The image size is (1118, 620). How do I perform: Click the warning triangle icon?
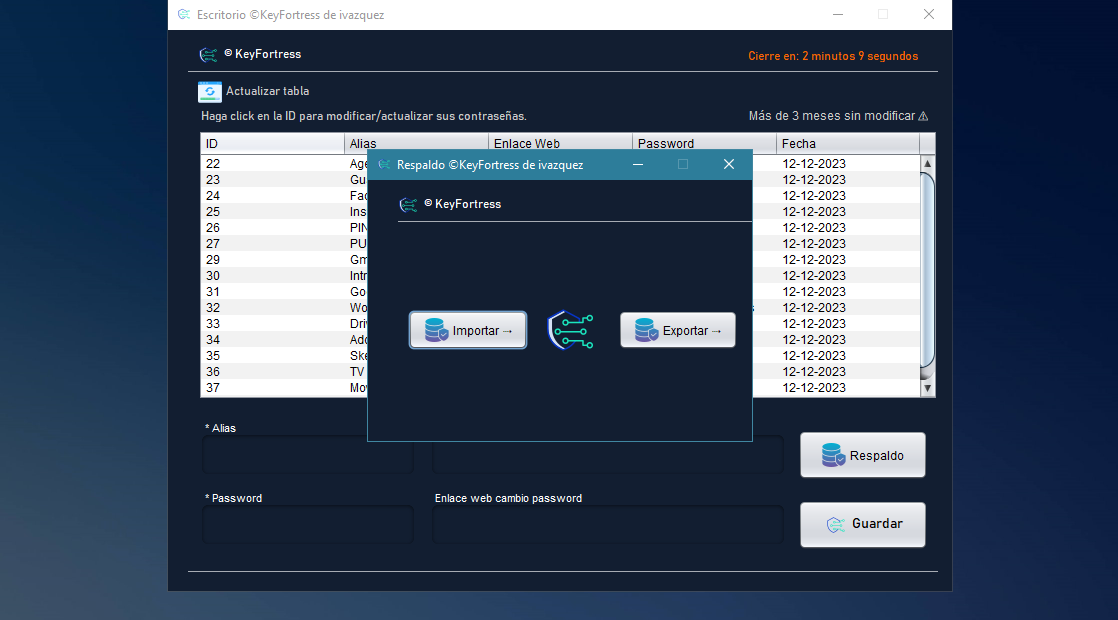(x=923, y=116)
